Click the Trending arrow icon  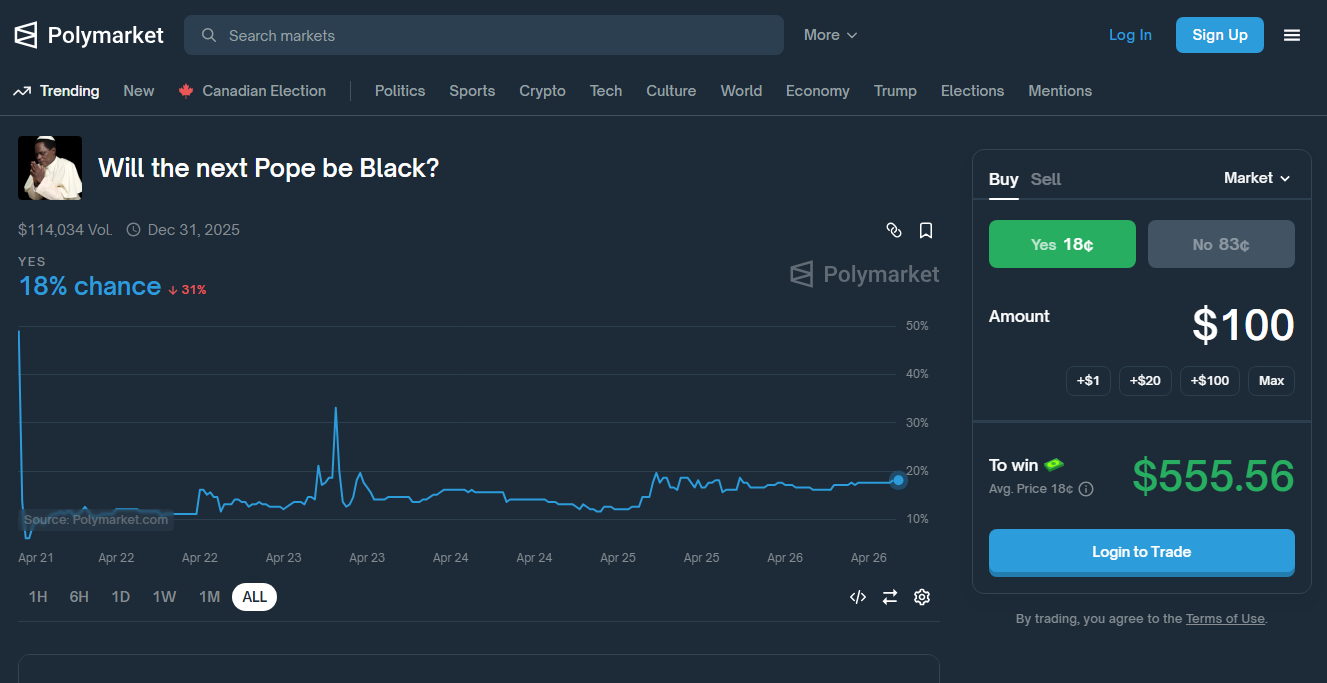22,91
